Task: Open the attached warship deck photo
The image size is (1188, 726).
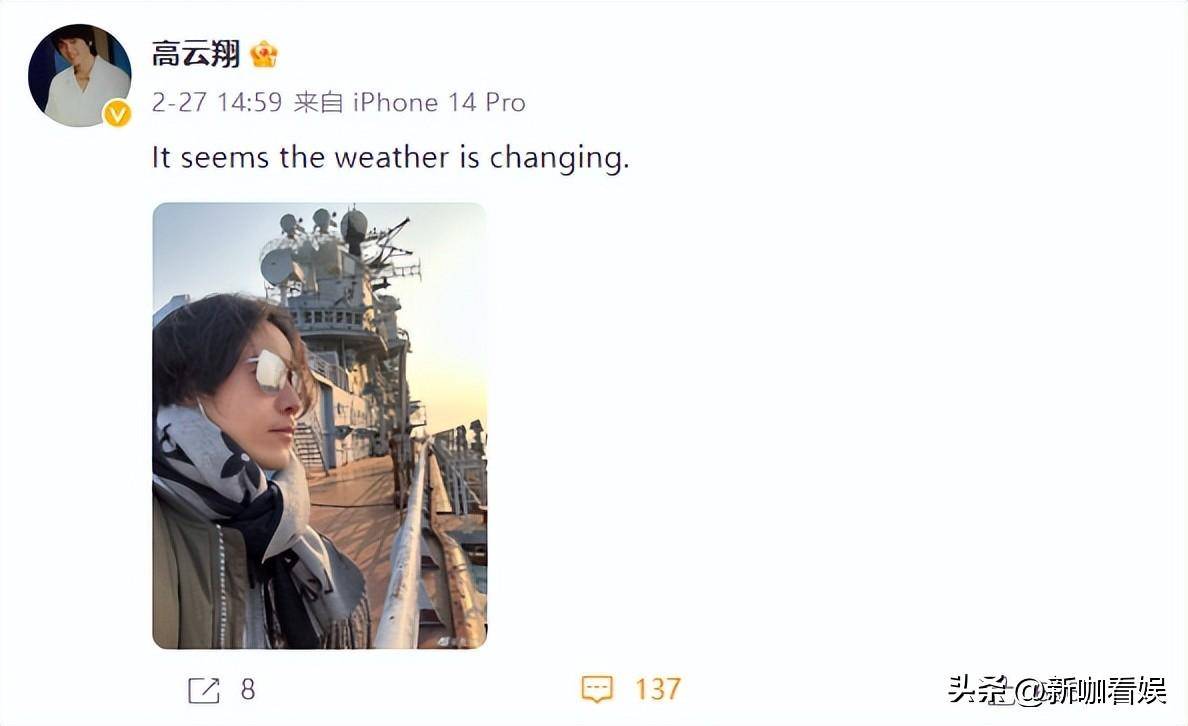Action: coord(320,425)
